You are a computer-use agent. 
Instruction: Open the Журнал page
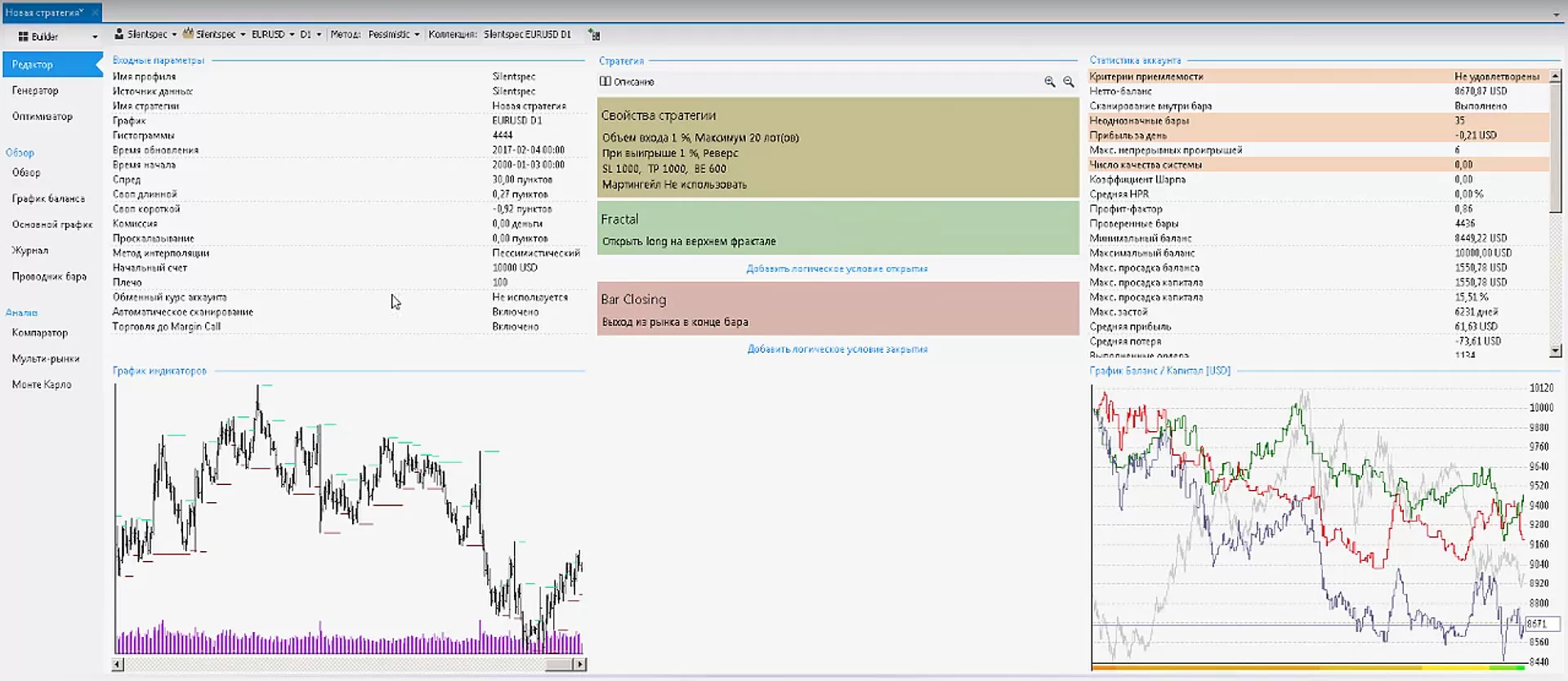[x=30, y=251]
